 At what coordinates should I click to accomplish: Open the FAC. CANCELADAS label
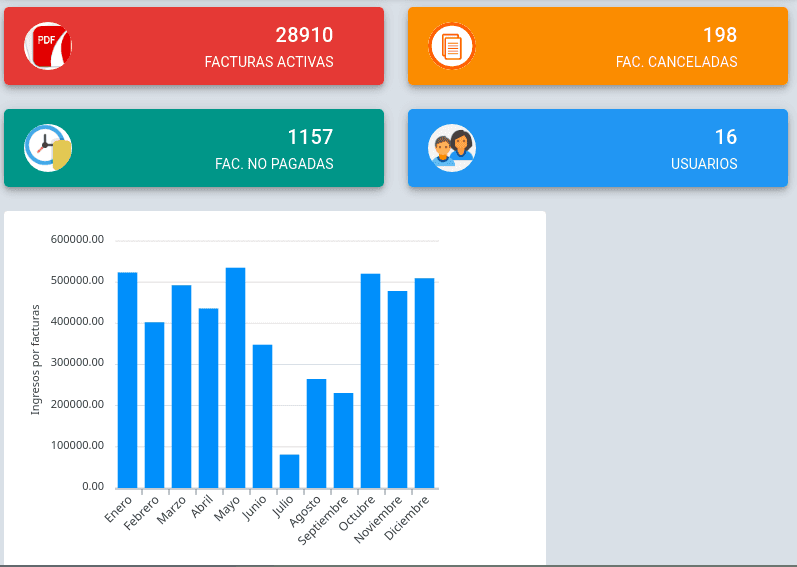point(677,61)
